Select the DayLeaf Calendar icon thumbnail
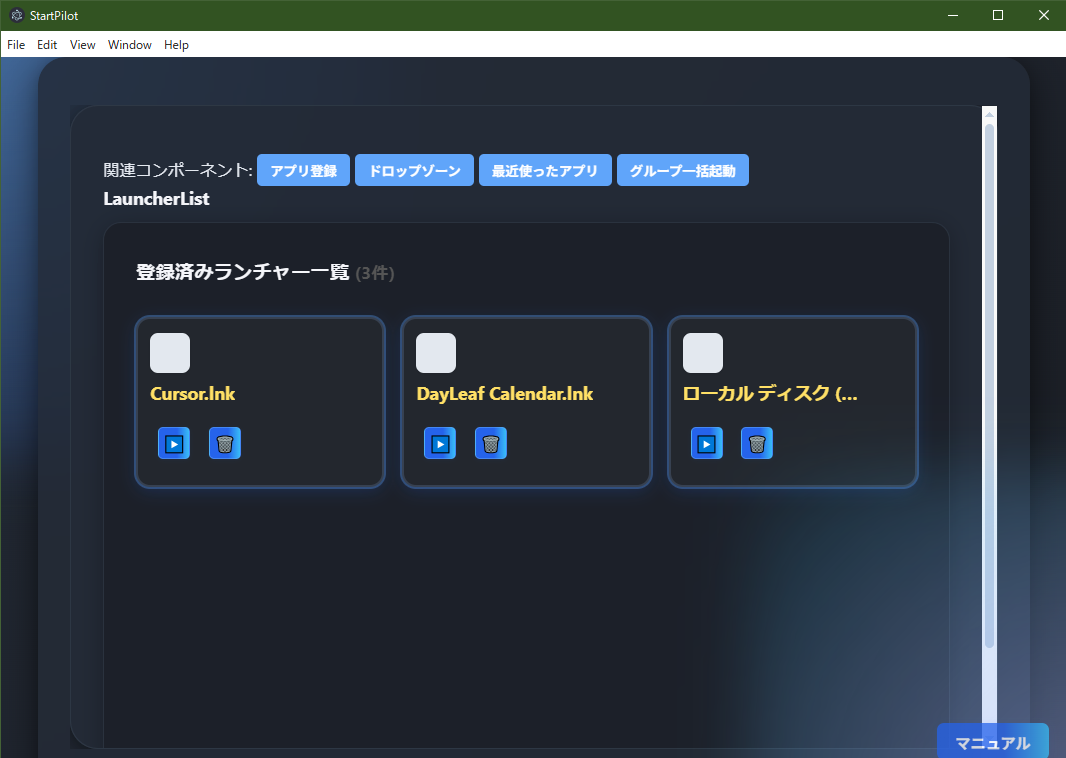Viewport: 1066px width, 758px height. click(436, 352)
